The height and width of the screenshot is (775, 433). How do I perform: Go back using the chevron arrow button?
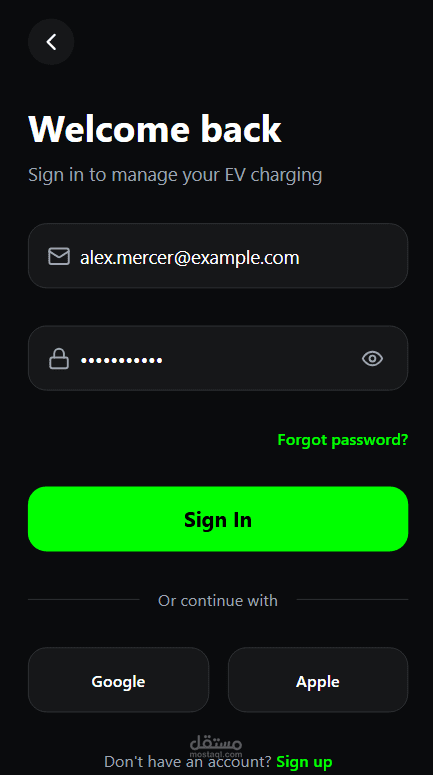[51, 42]
